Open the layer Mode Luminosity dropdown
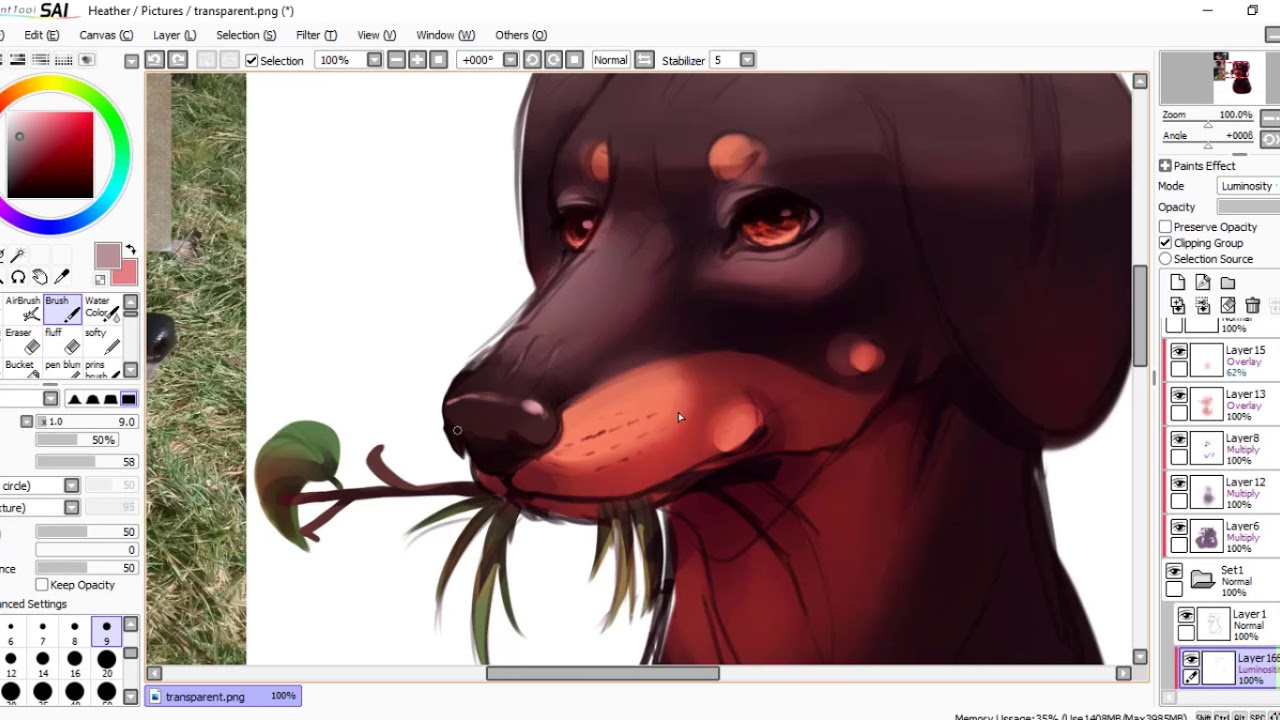The width and height of the screenshot is (1280, 720). (1248, 186)
